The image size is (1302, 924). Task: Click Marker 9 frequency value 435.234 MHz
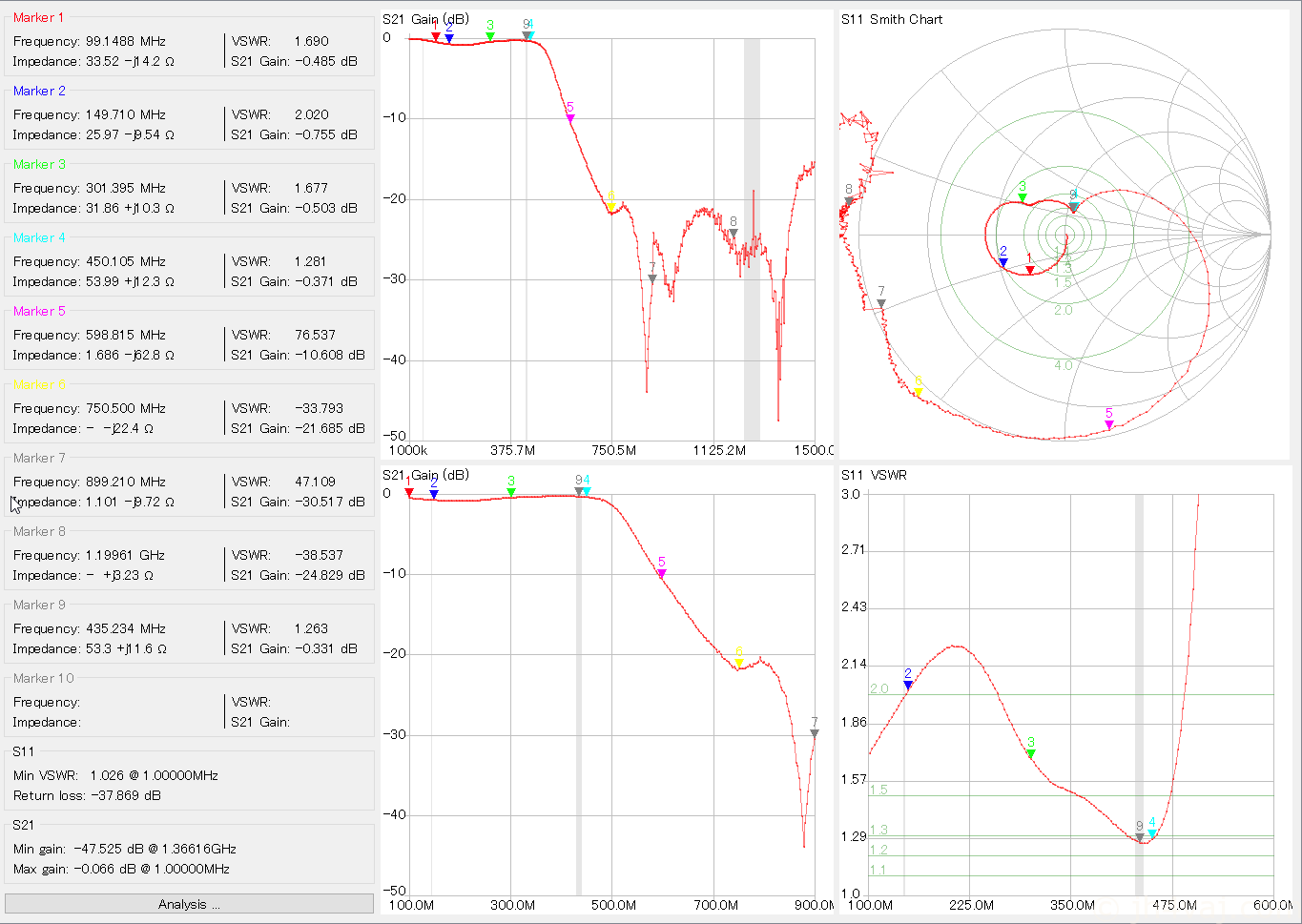click(125, 628)
